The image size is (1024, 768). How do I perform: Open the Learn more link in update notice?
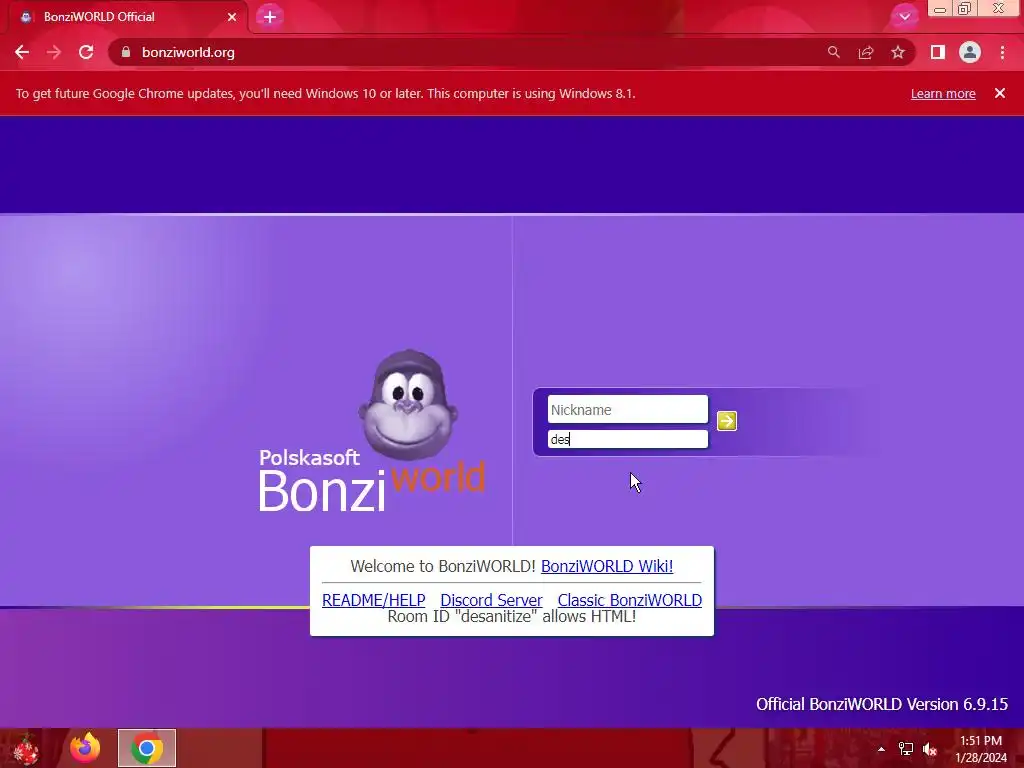coord(943,93)
